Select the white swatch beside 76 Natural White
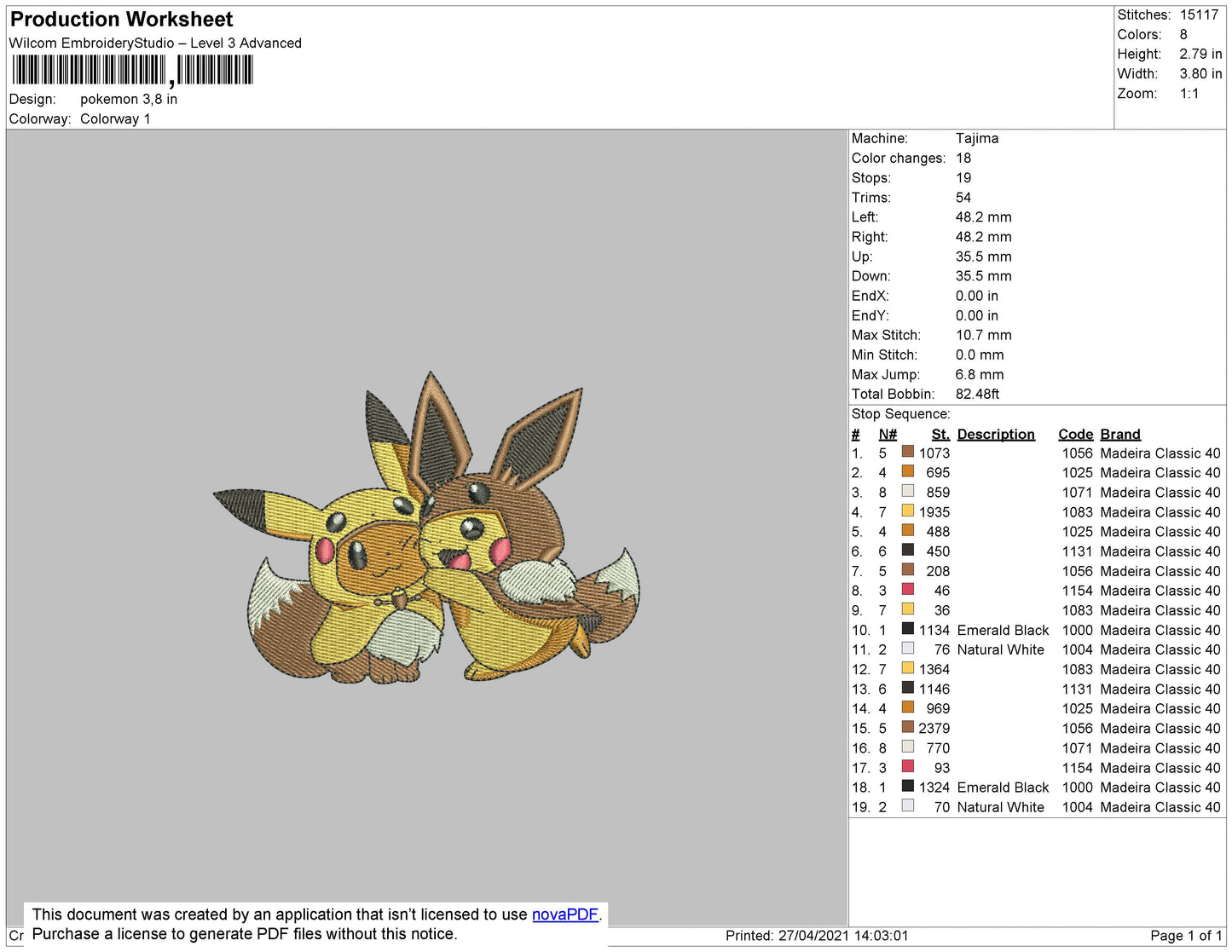Image resolution: width=1232 pixels, height=952 pixels. [x=908, y=648]
